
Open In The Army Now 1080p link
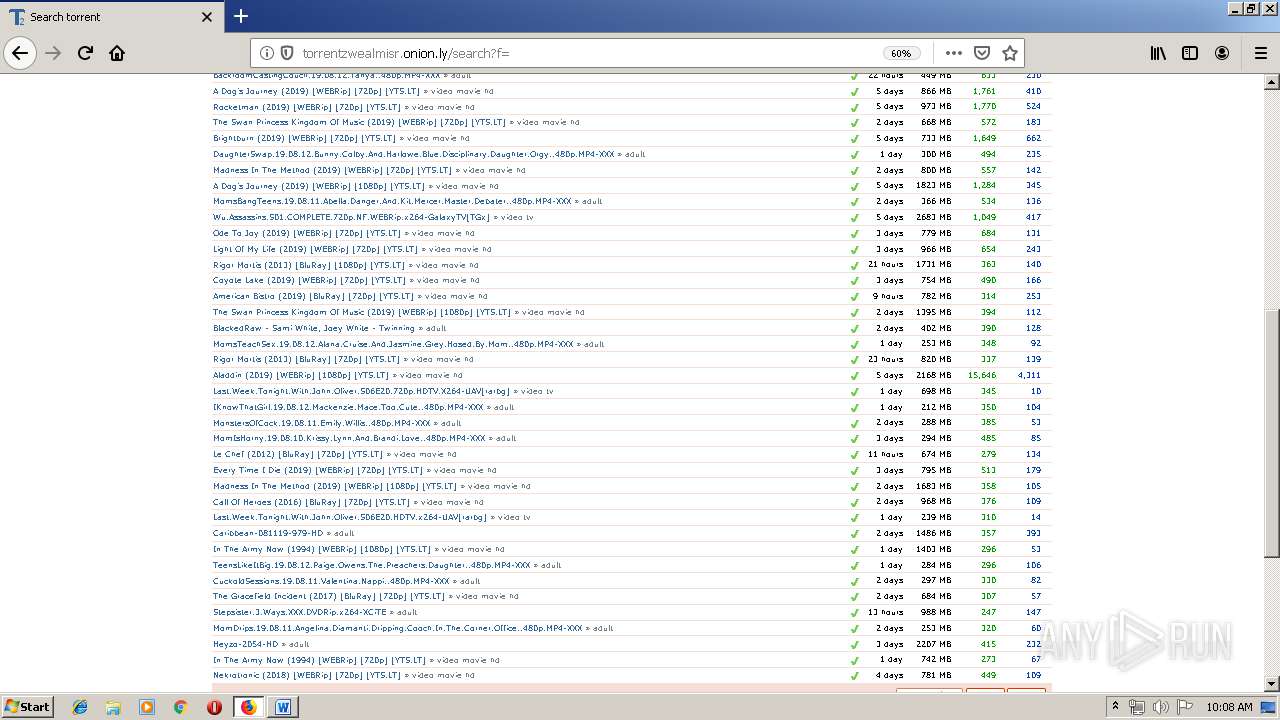click(322, 549)
